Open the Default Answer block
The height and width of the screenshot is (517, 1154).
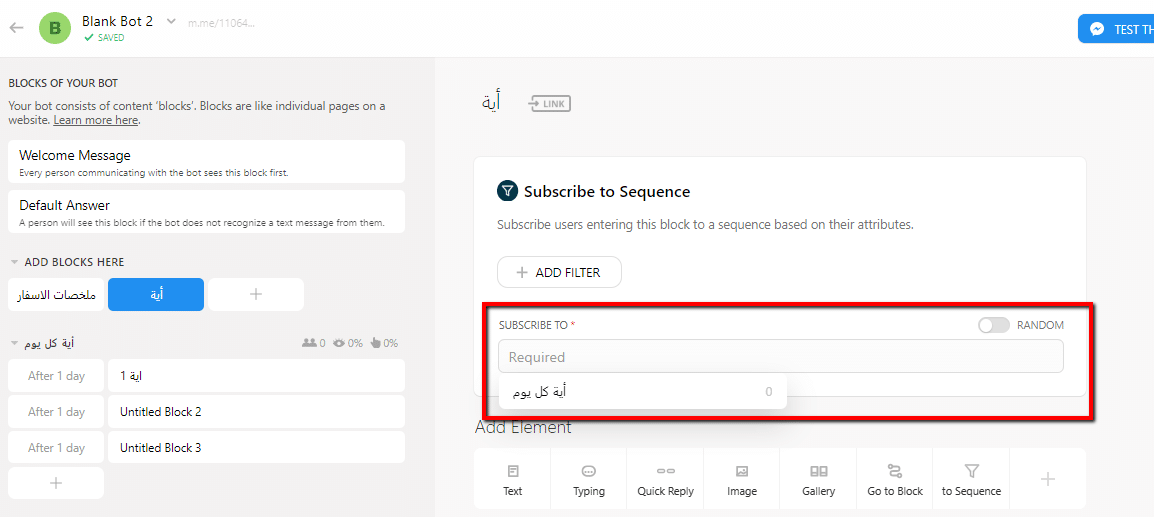click(x=206, y=211)
